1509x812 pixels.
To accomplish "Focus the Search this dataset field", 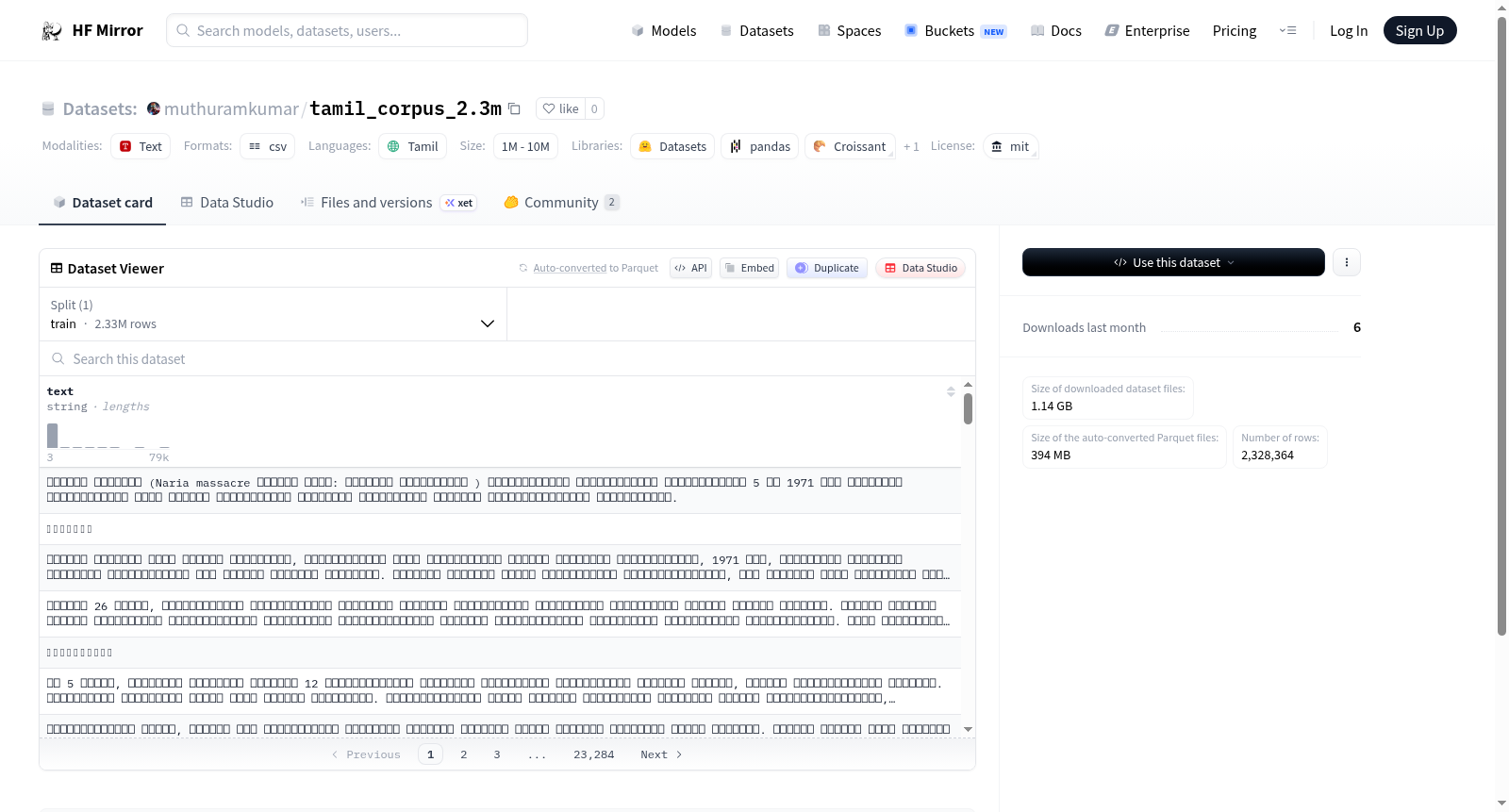I will [507, 359].
